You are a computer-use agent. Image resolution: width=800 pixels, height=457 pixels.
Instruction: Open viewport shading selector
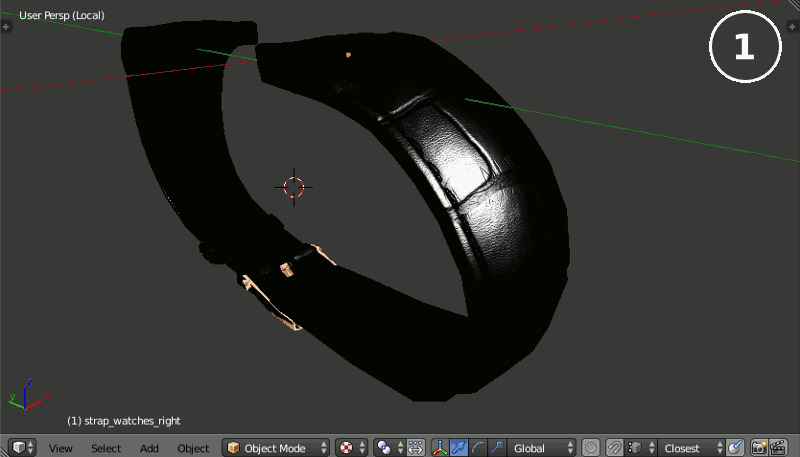(352, 448)
